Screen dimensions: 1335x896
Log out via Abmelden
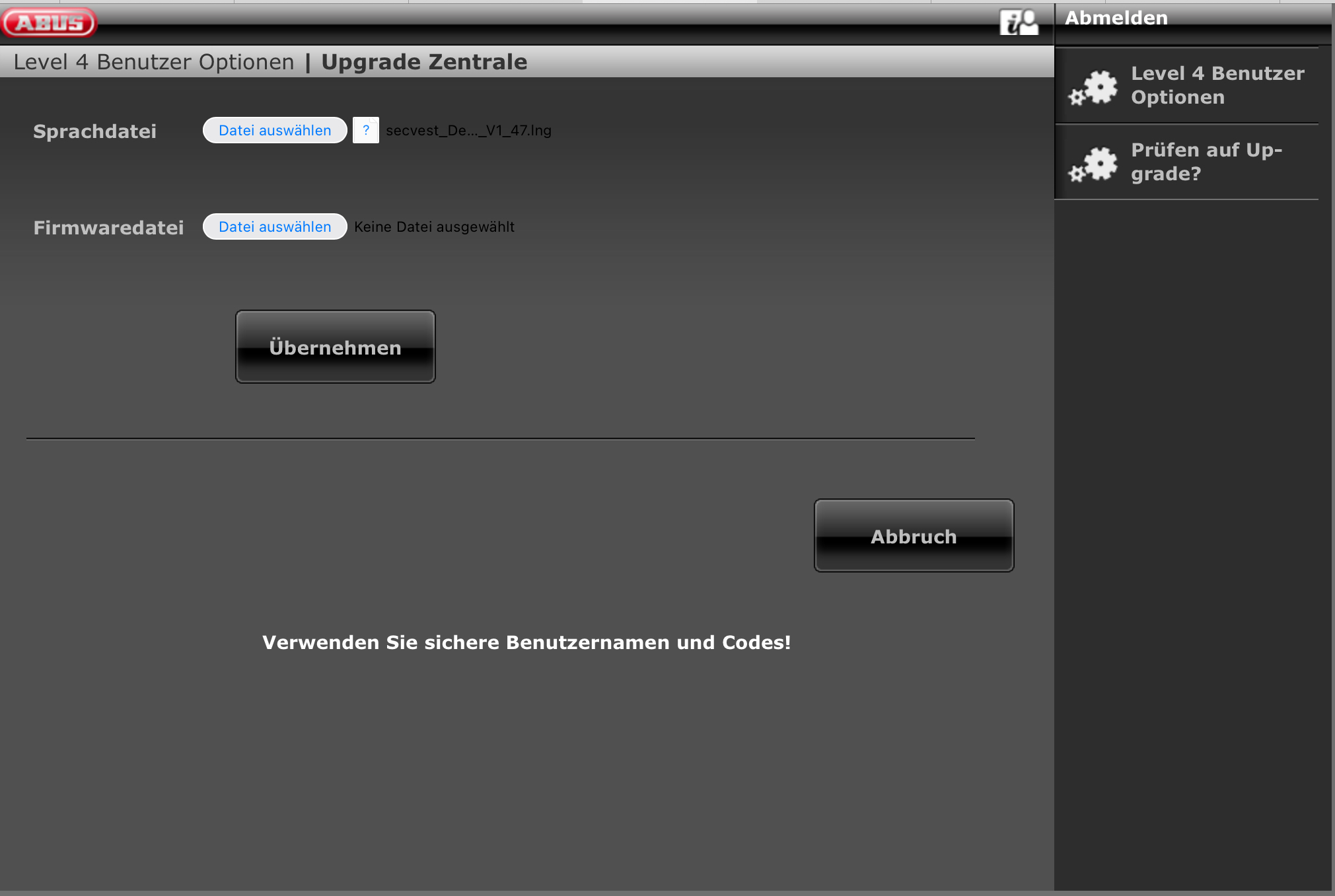1116,18
